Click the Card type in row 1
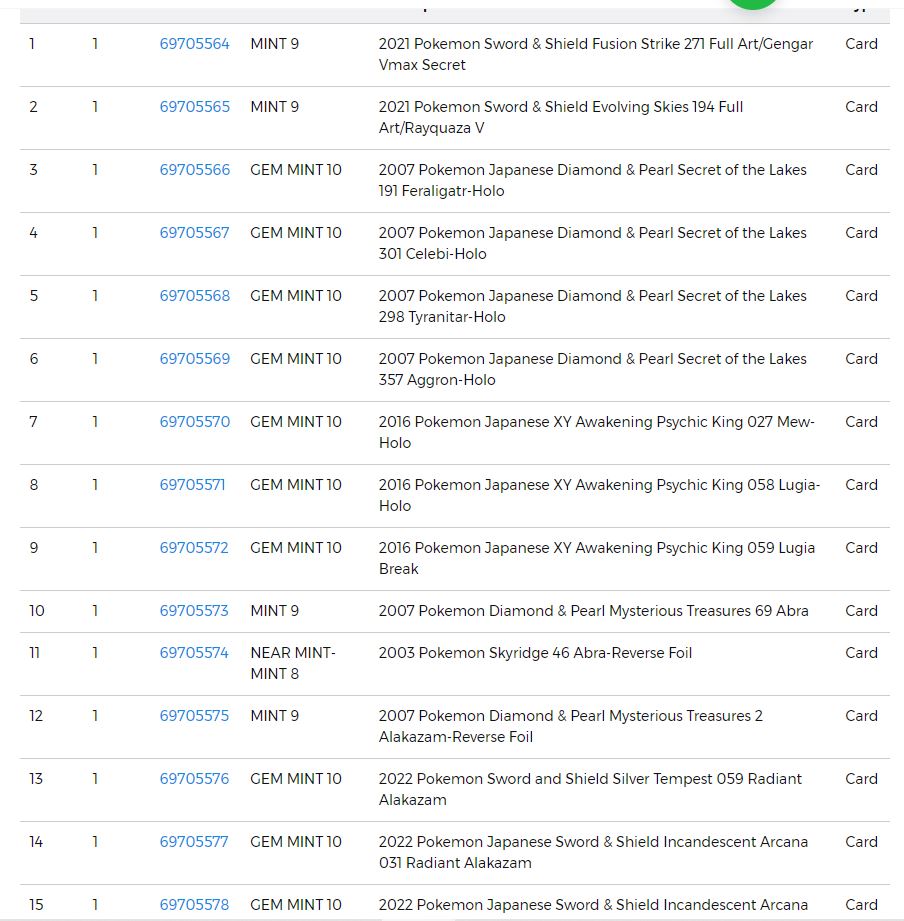Screen dimensions: 904x921 pos(861,44)
